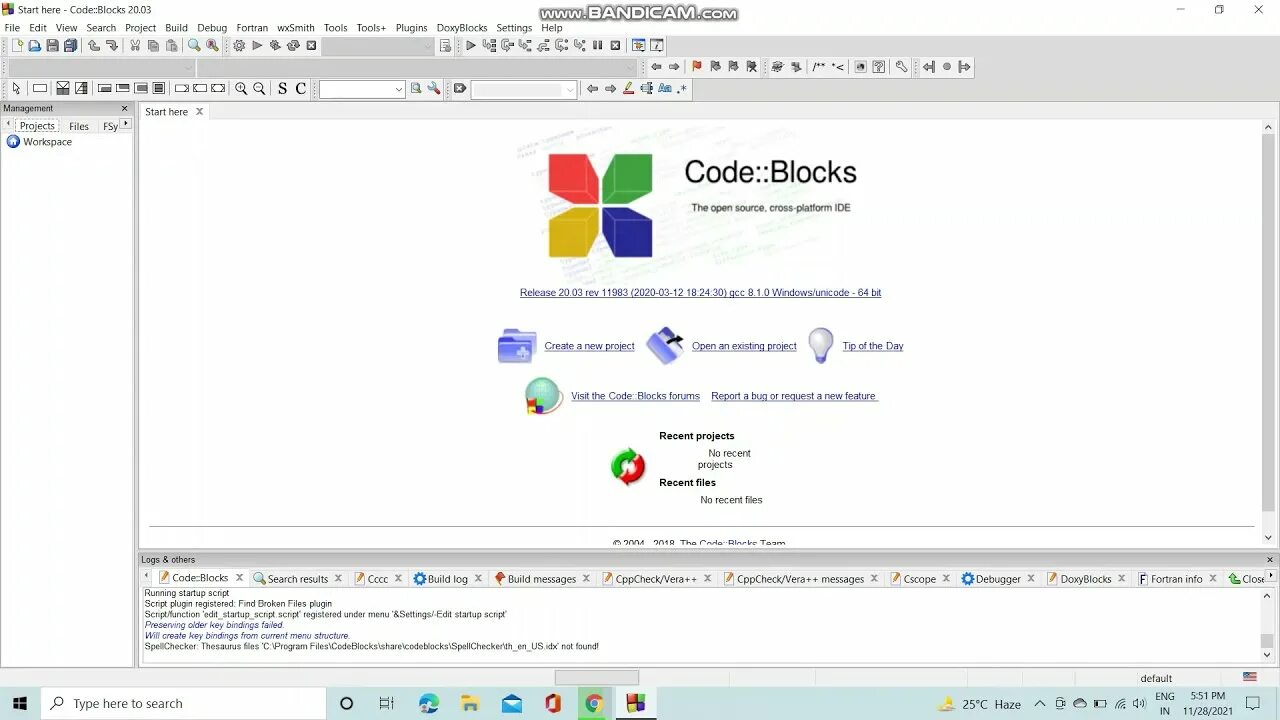Open the build target dropdown
Image resolution: width=1280 pixels, height=720 pixels.
tap(379, 46)
